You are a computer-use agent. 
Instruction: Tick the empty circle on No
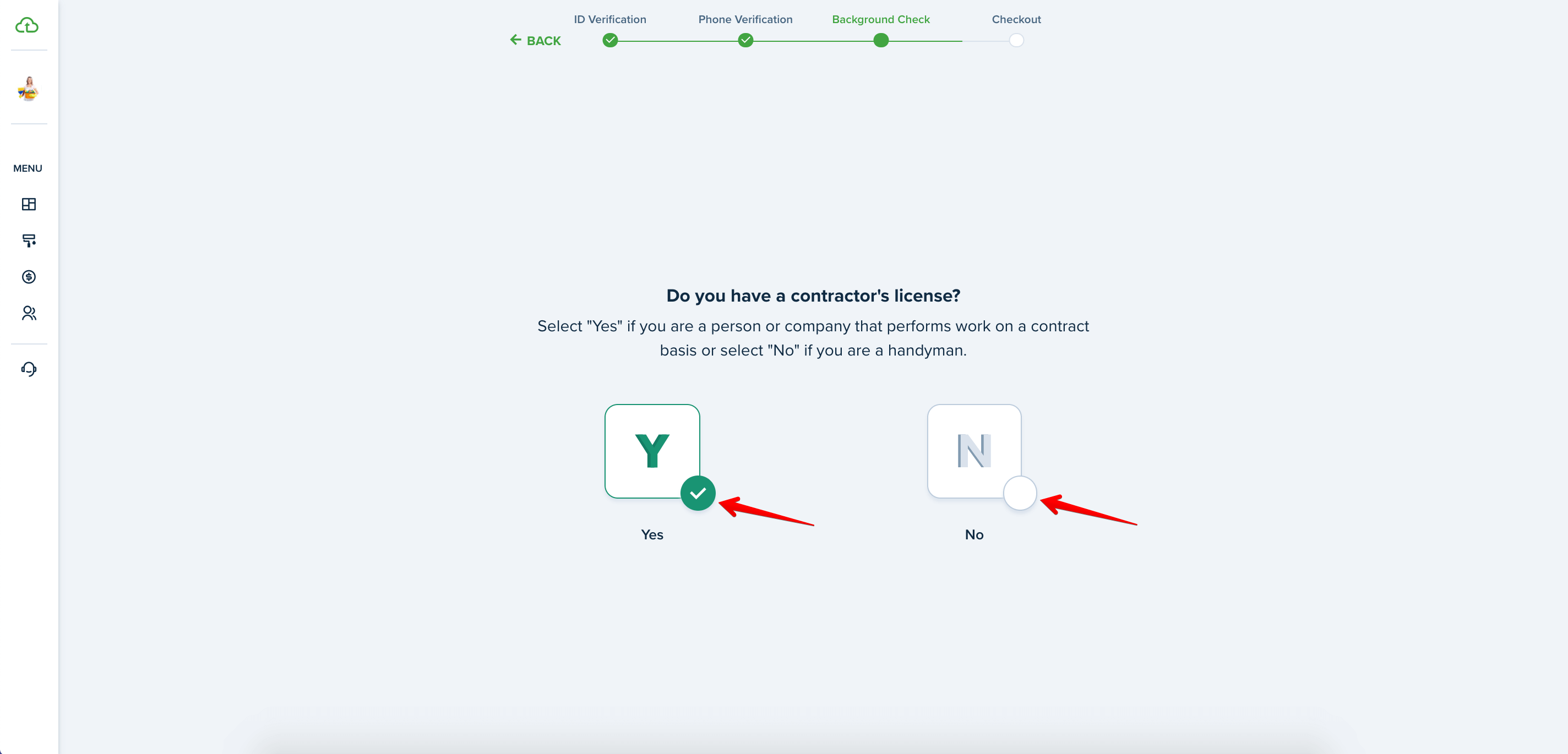(1020, 493)
